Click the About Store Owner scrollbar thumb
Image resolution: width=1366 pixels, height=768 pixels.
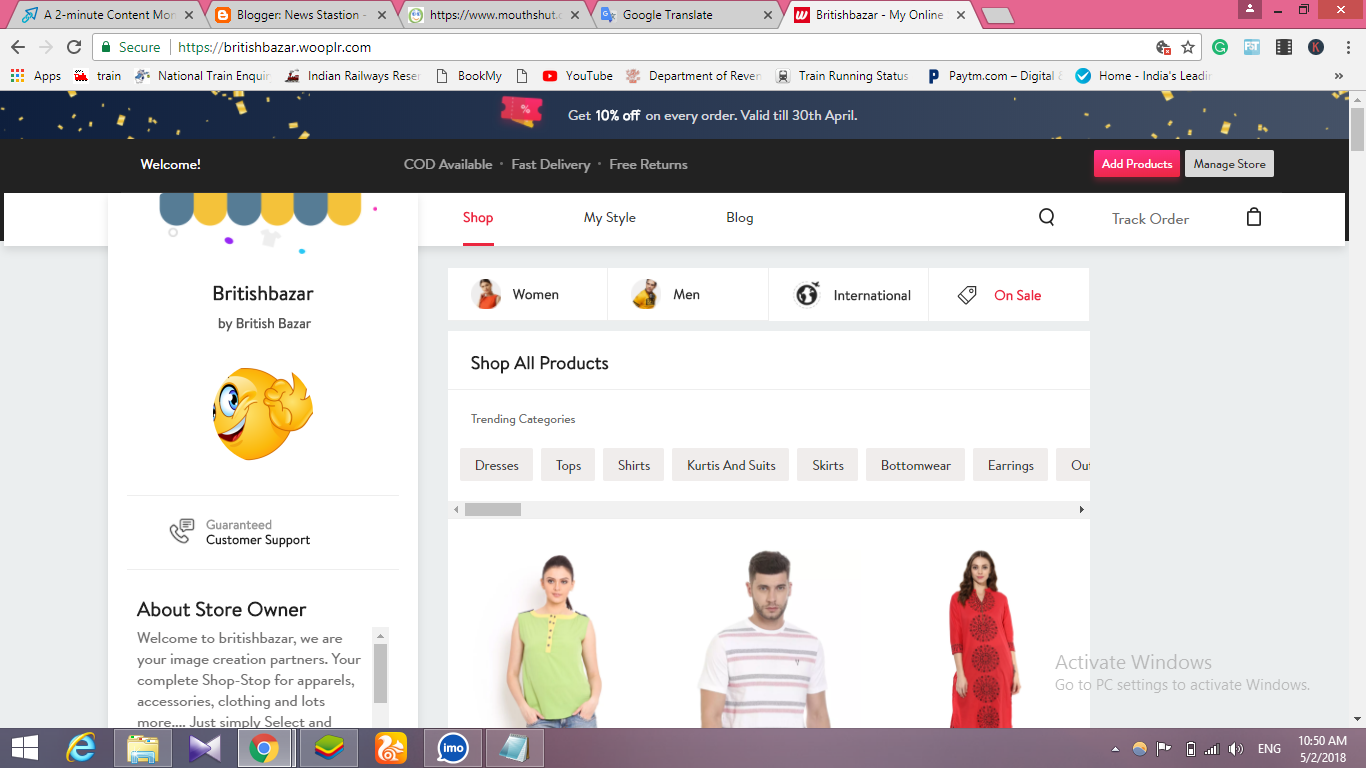pos(380,673)
